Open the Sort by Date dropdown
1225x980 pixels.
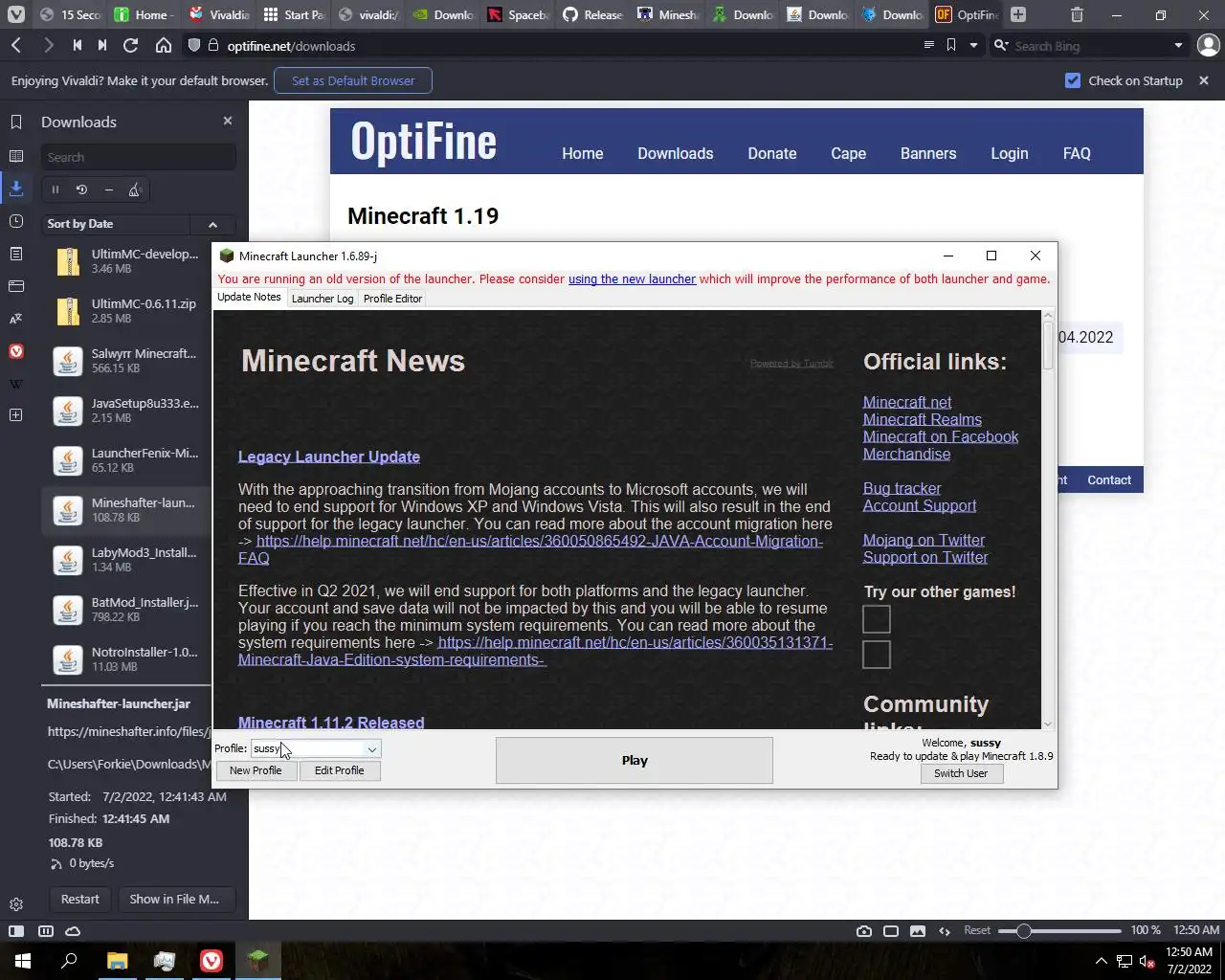pos(117,224)
